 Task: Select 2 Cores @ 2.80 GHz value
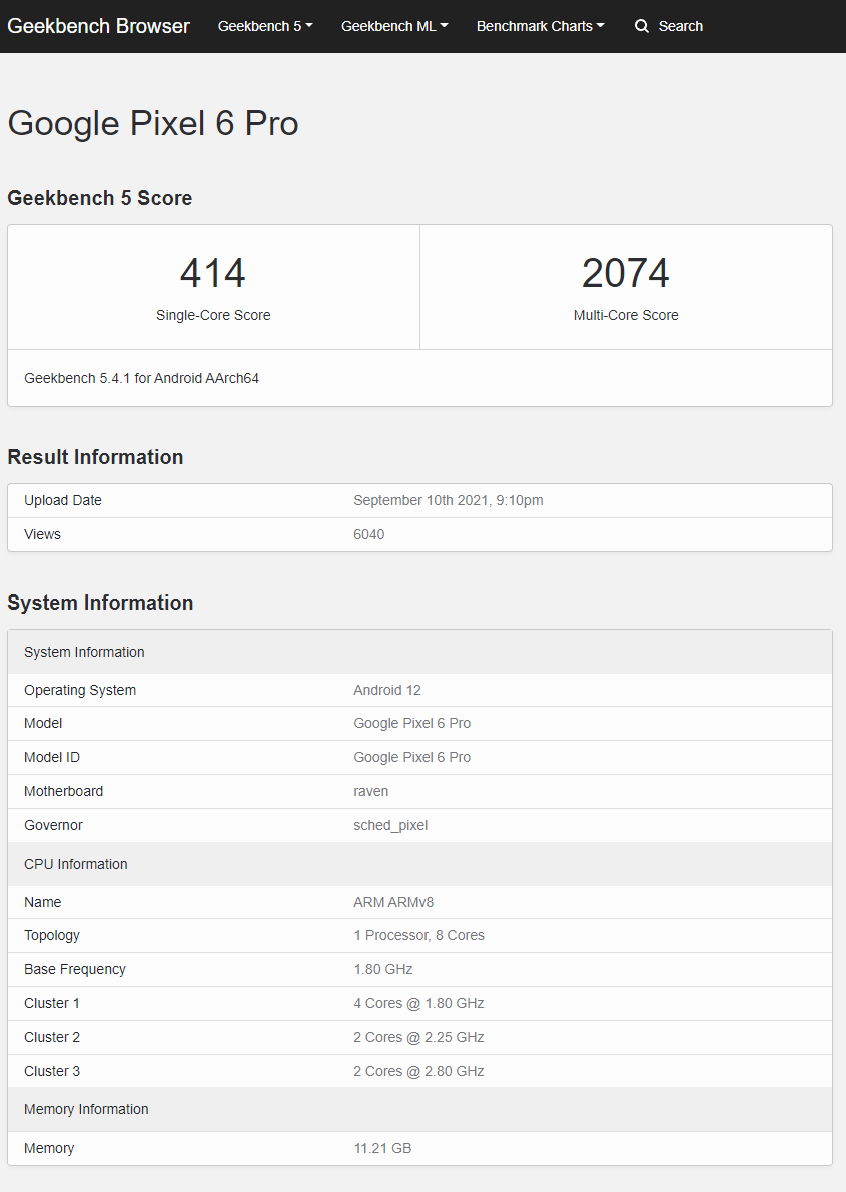(419, 1071)
